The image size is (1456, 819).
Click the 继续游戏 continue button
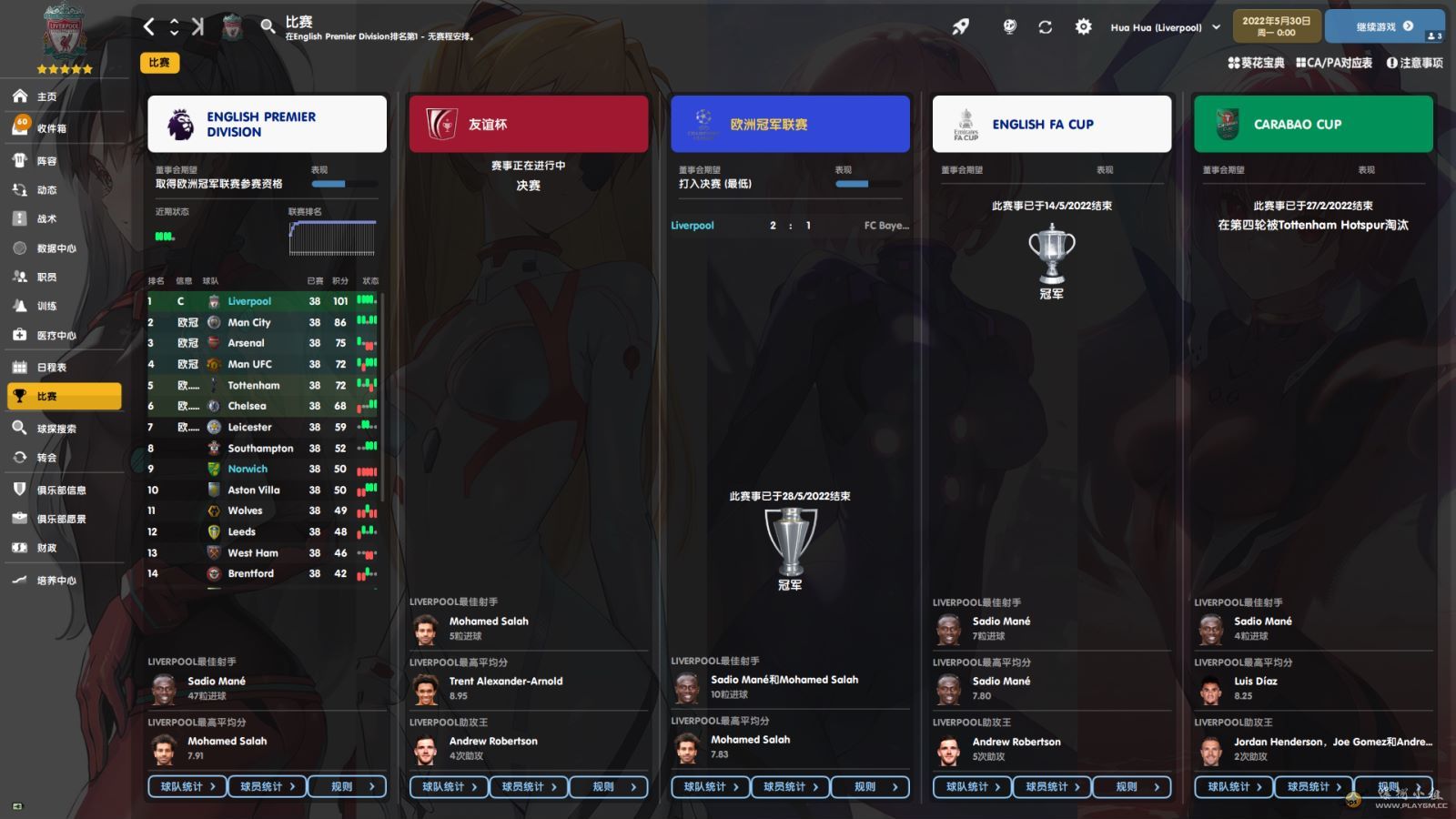click(1384, 26)
